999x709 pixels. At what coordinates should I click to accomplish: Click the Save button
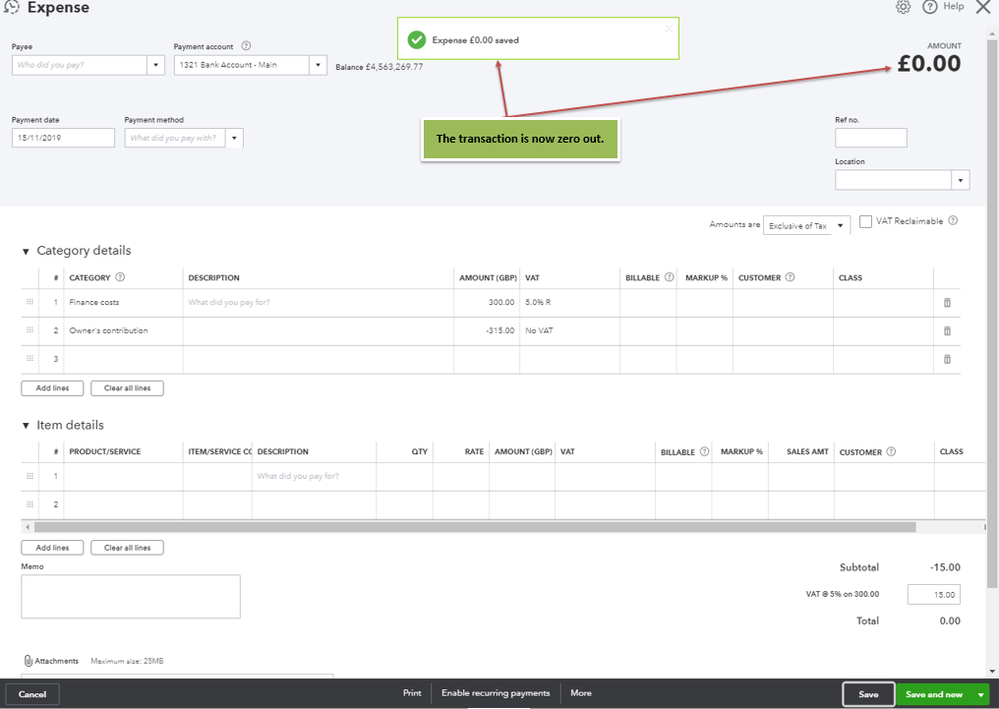pos(868,694)
